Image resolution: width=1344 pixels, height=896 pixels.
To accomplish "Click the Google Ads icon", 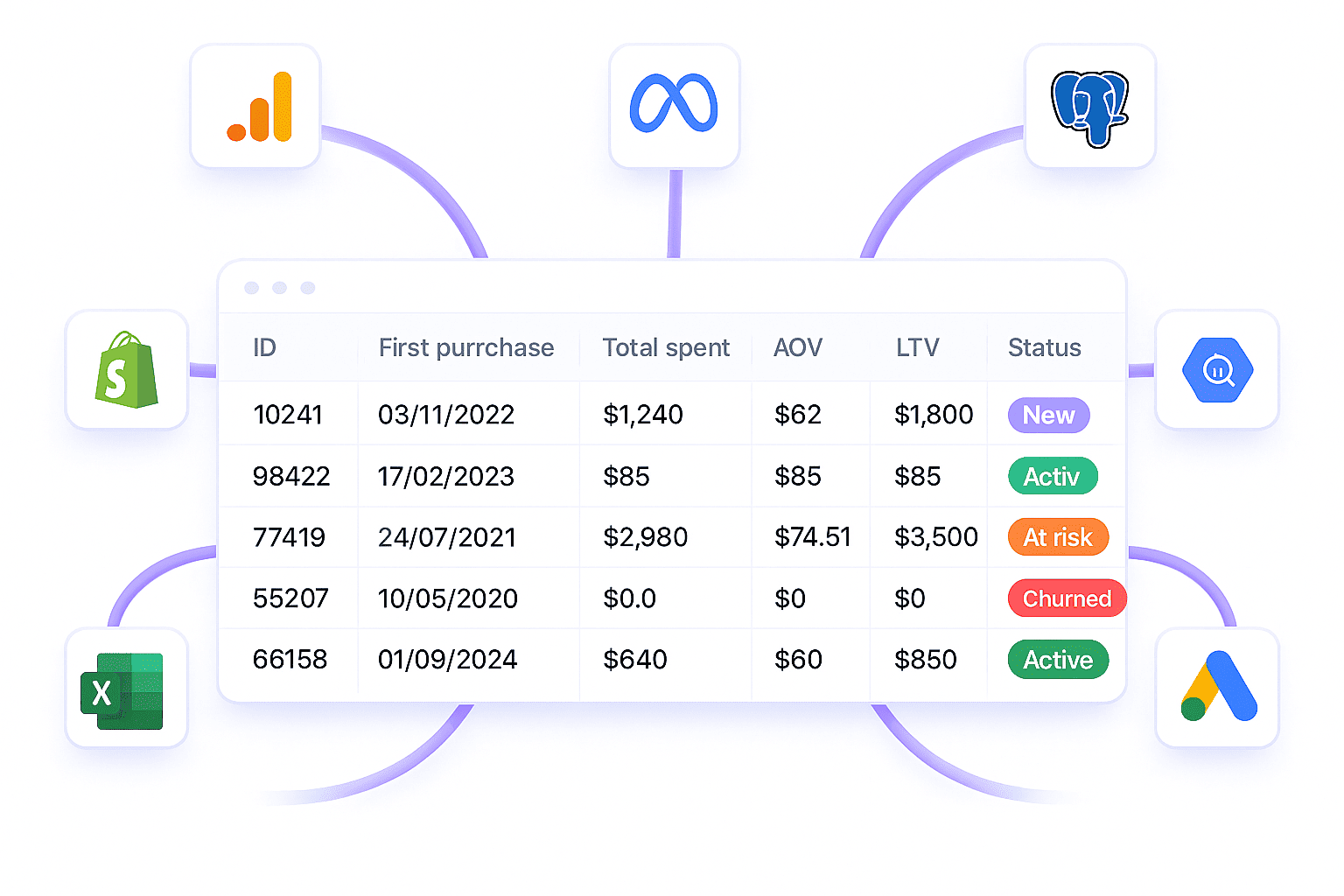I will coord(1218,688).
